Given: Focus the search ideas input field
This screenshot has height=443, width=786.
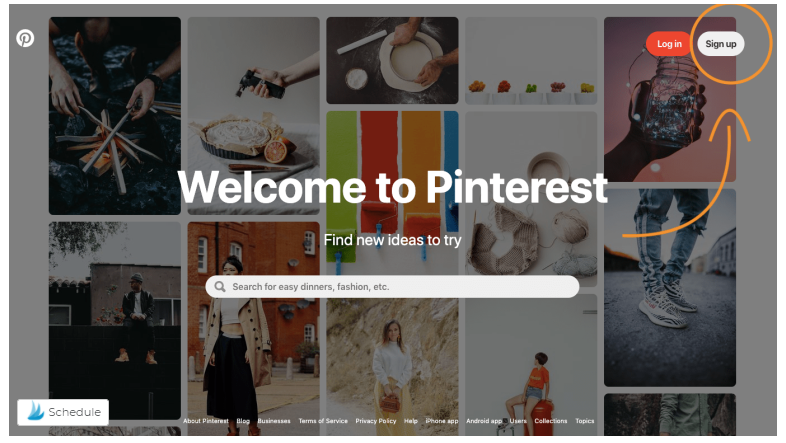Looking at the screenshot, I should pyautogui.click(x=392, y=287).
